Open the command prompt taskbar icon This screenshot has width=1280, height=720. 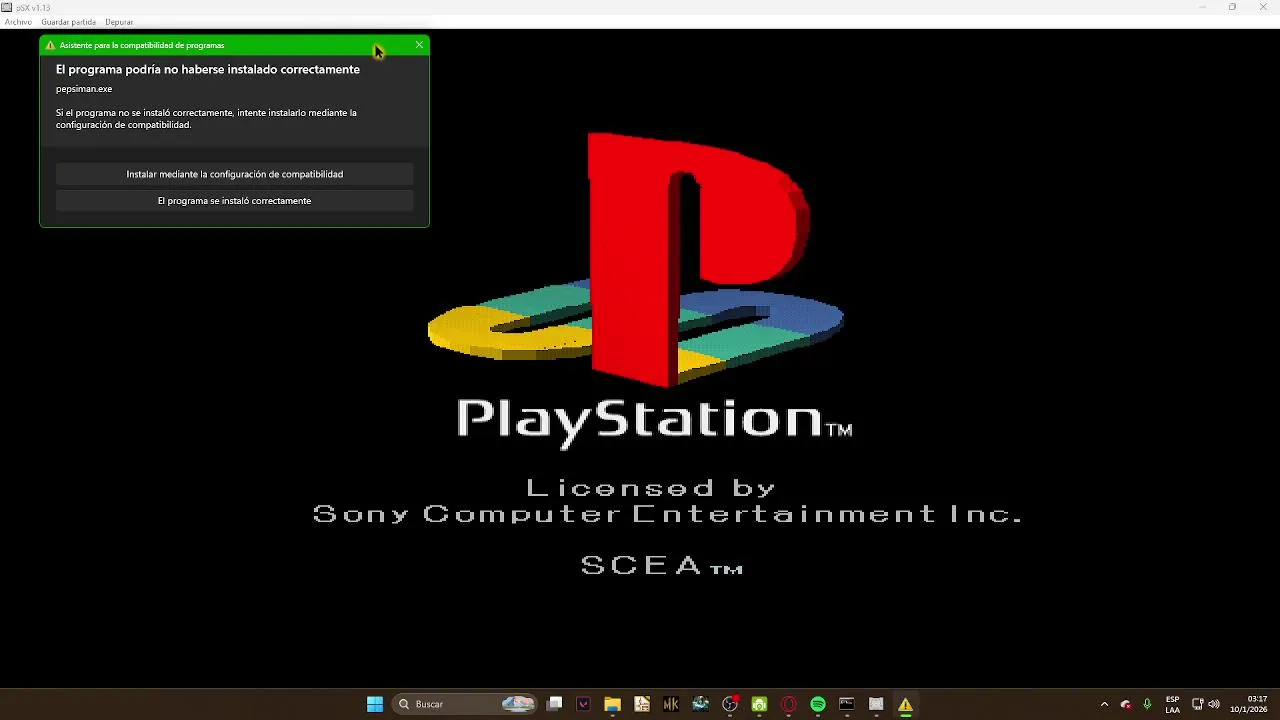click(847, 704)
